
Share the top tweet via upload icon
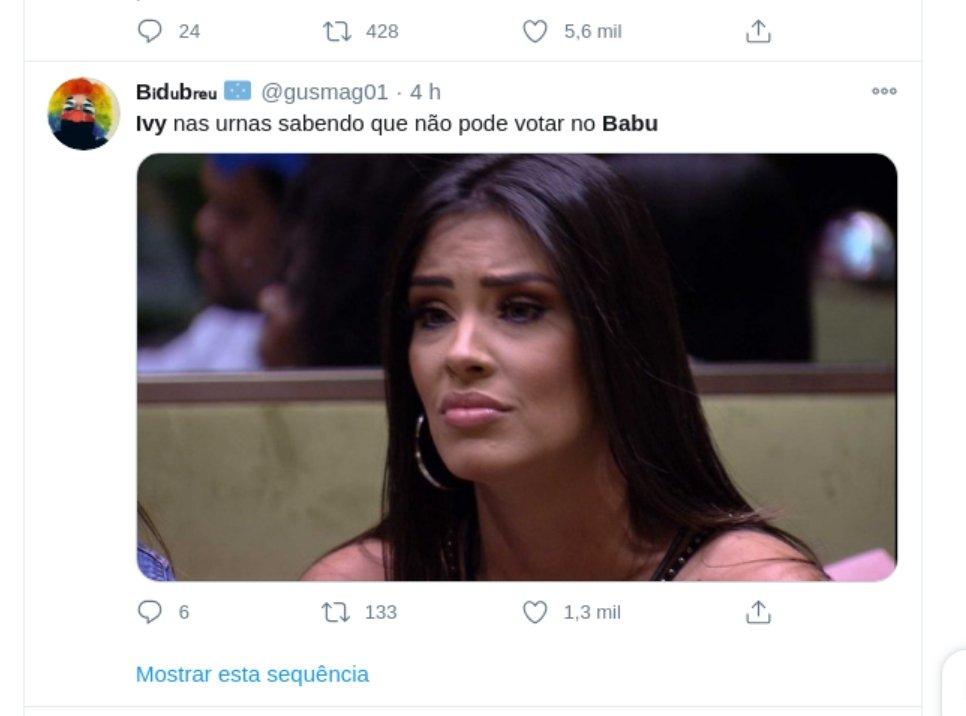click(x=758, y=31)
